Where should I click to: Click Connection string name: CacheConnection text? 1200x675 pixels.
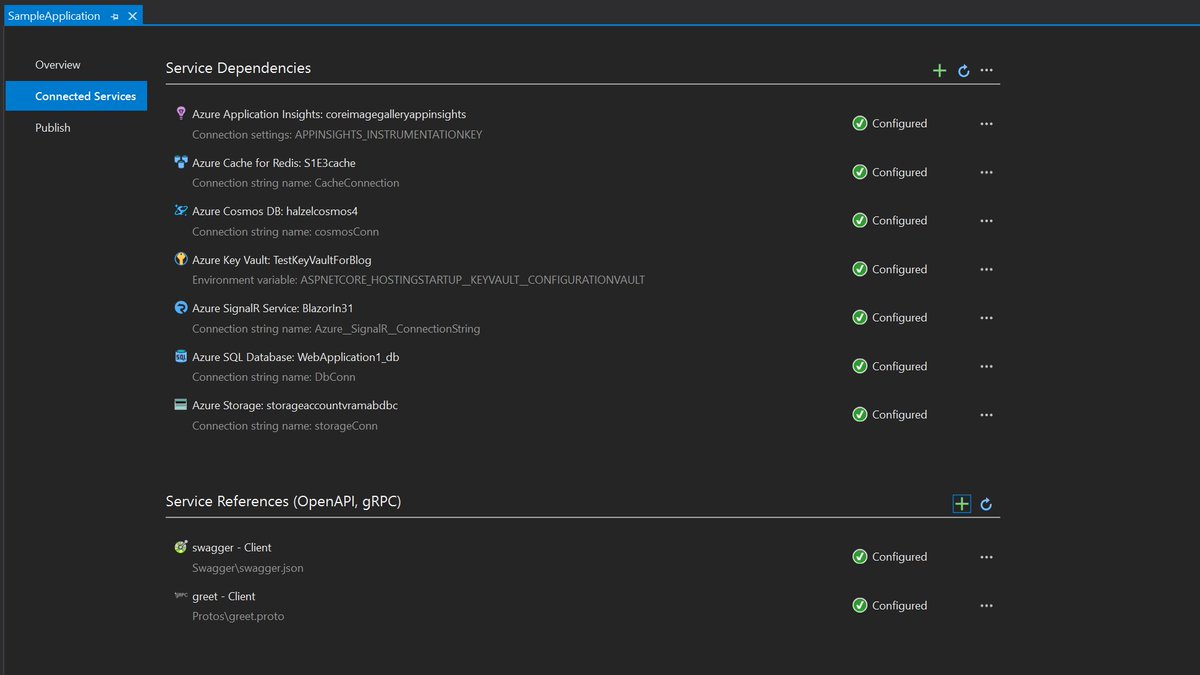(x=296, y=183)
